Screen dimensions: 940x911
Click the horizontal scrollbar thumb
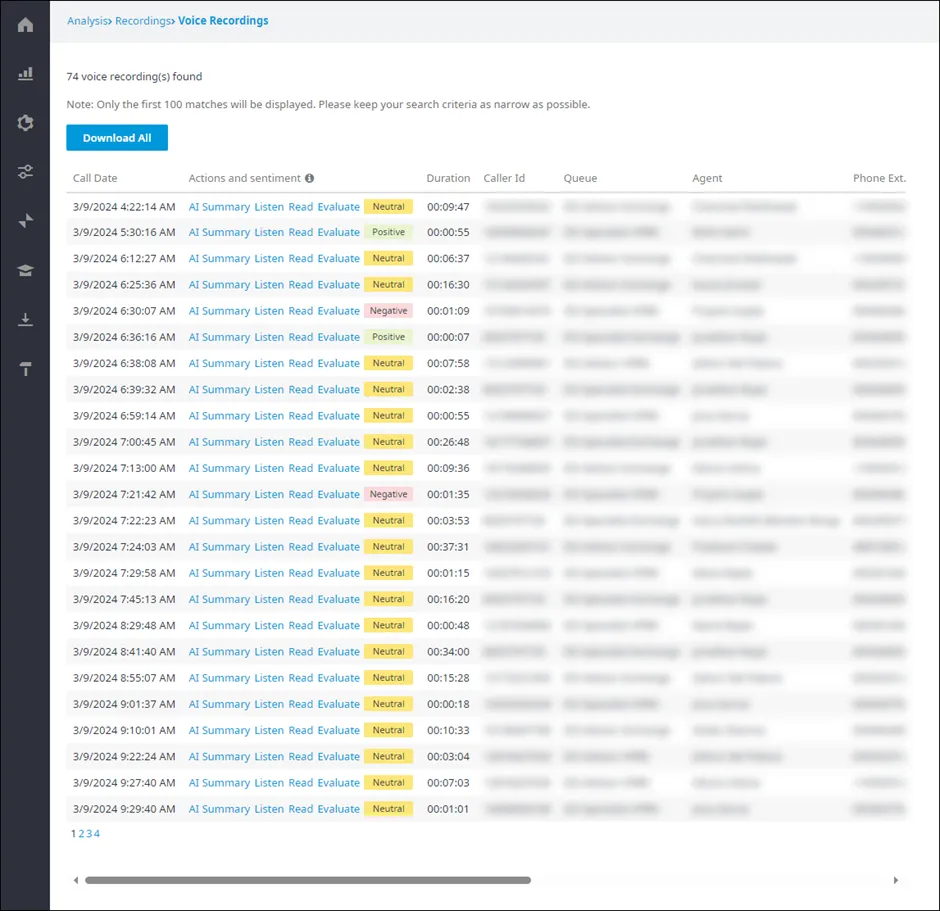coord(308,880)
